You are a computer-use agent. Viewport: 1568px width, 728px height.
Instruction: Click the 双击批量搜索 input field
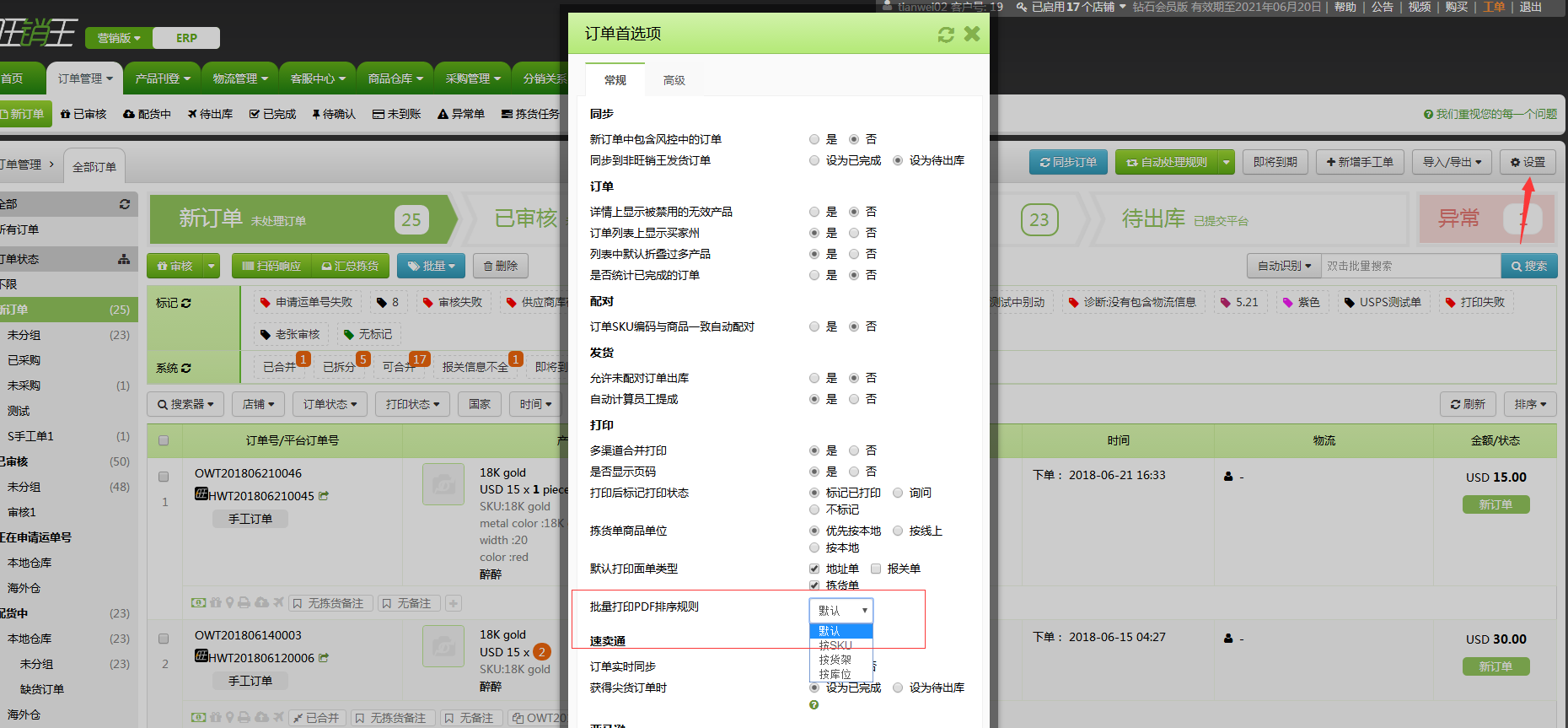1411,266
